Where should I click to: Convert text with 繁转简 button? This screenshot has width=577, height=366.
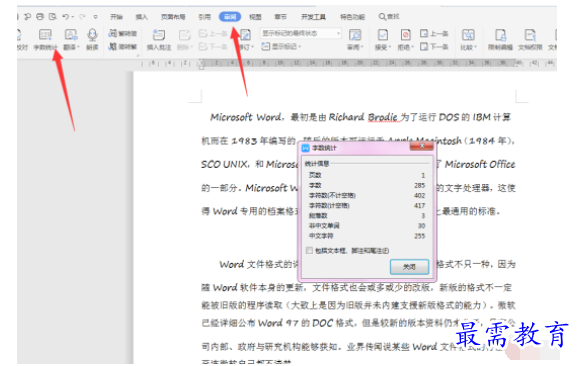(123, 33)
